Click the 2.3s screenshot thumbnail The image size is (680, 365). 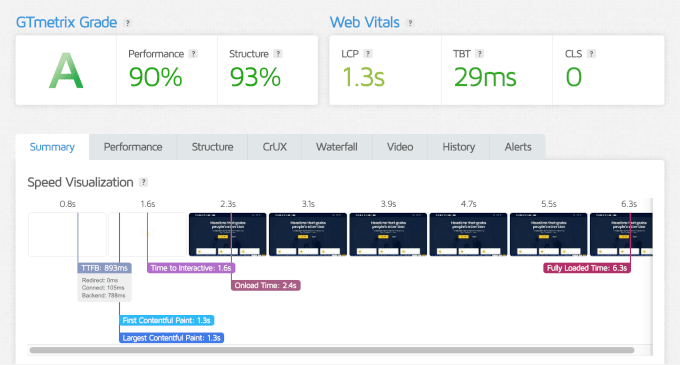pos(228,235)
